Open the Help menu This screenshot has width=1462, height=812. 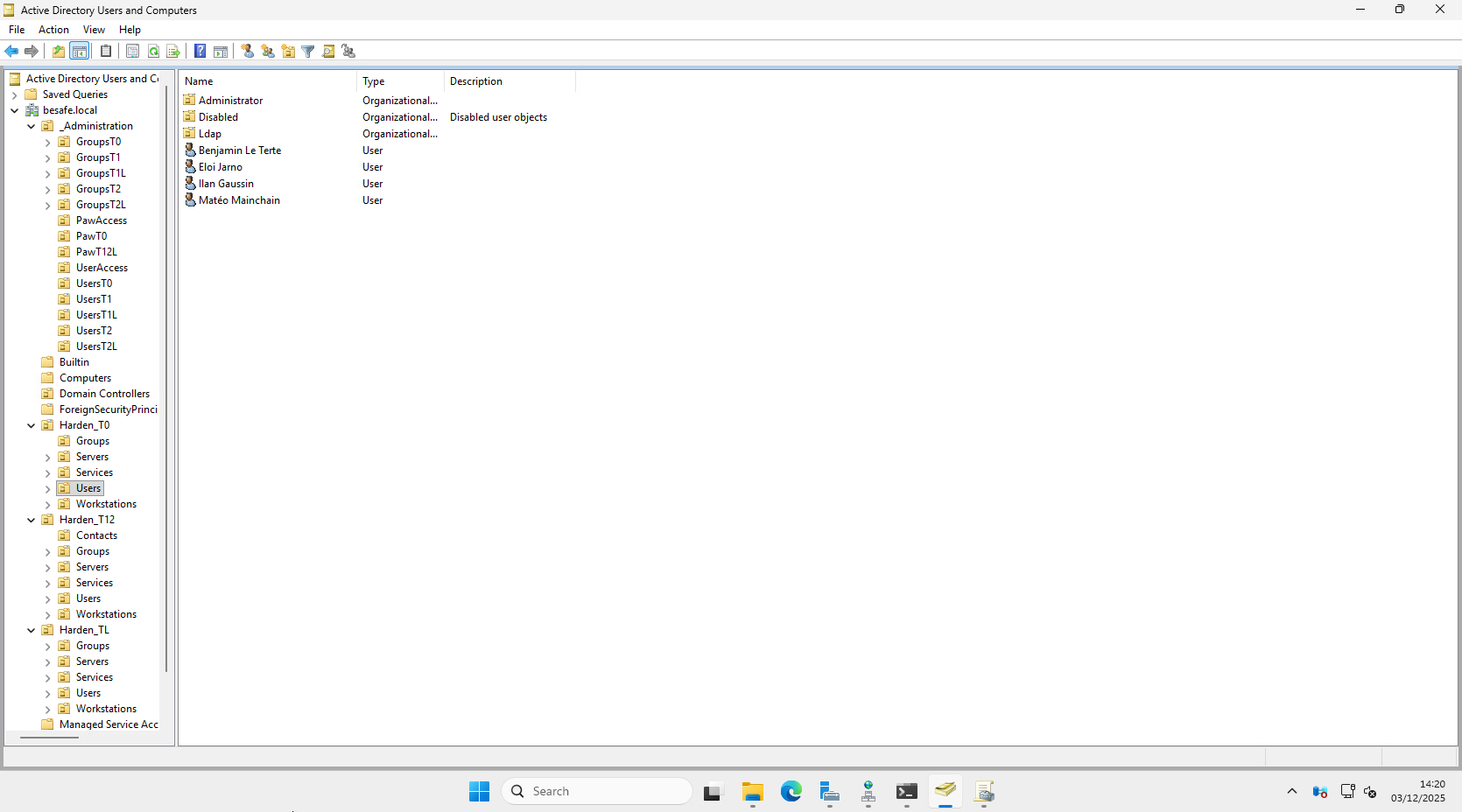(x=130, y=30)
